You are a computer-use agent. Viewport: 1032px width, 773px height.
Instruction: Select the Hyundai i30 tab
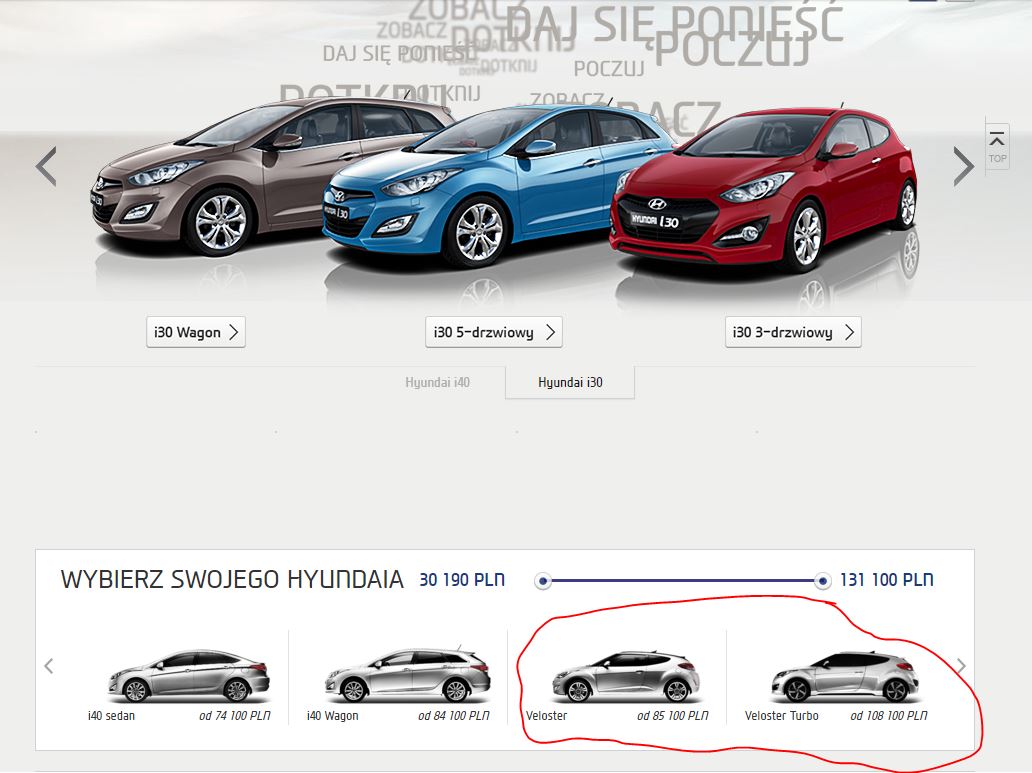pyautogui.click(x=570, y=382)
